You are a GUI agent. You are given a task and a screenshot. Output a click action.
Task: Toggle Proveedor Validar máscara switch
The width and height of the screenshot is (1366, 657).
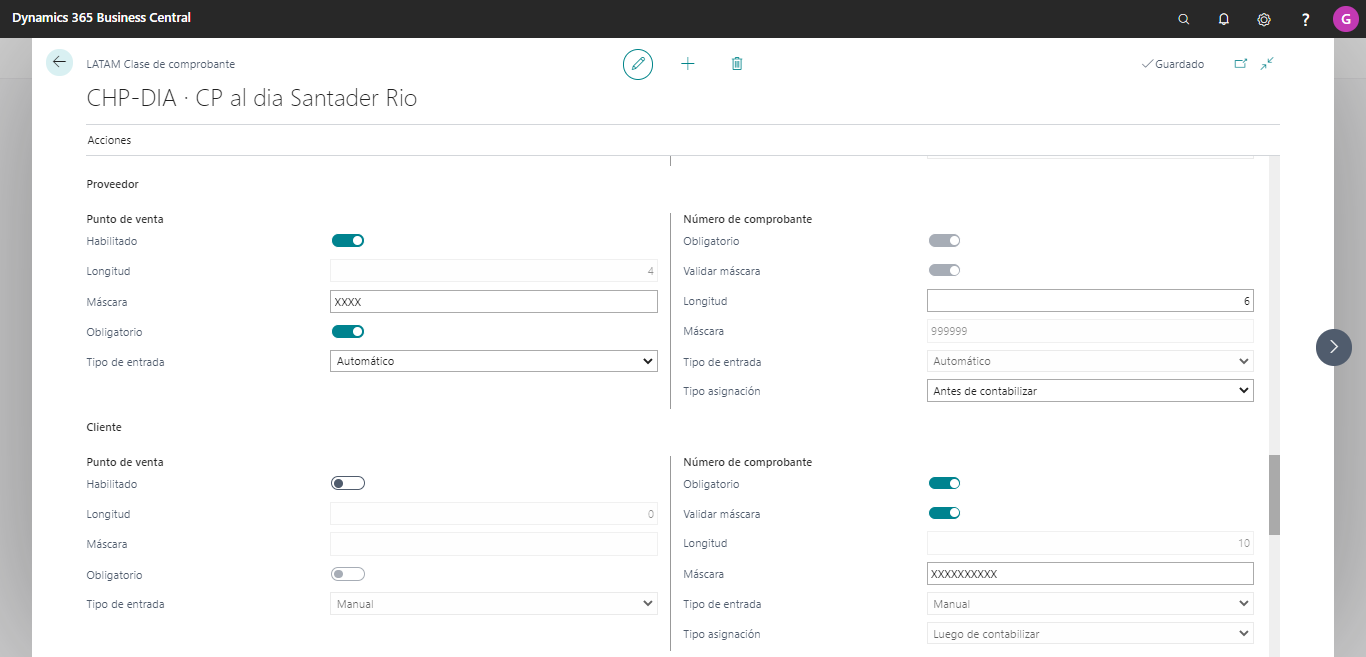click(944, 270)
